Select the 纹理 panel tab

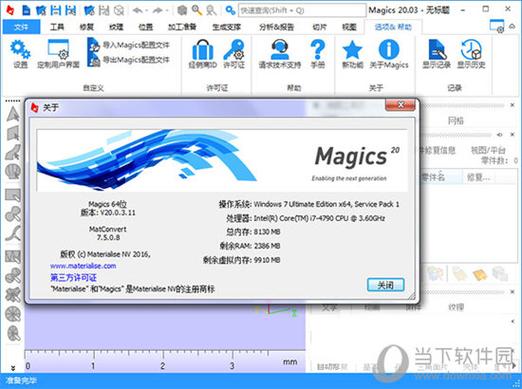pyautogui.click(x=456, y=307)
